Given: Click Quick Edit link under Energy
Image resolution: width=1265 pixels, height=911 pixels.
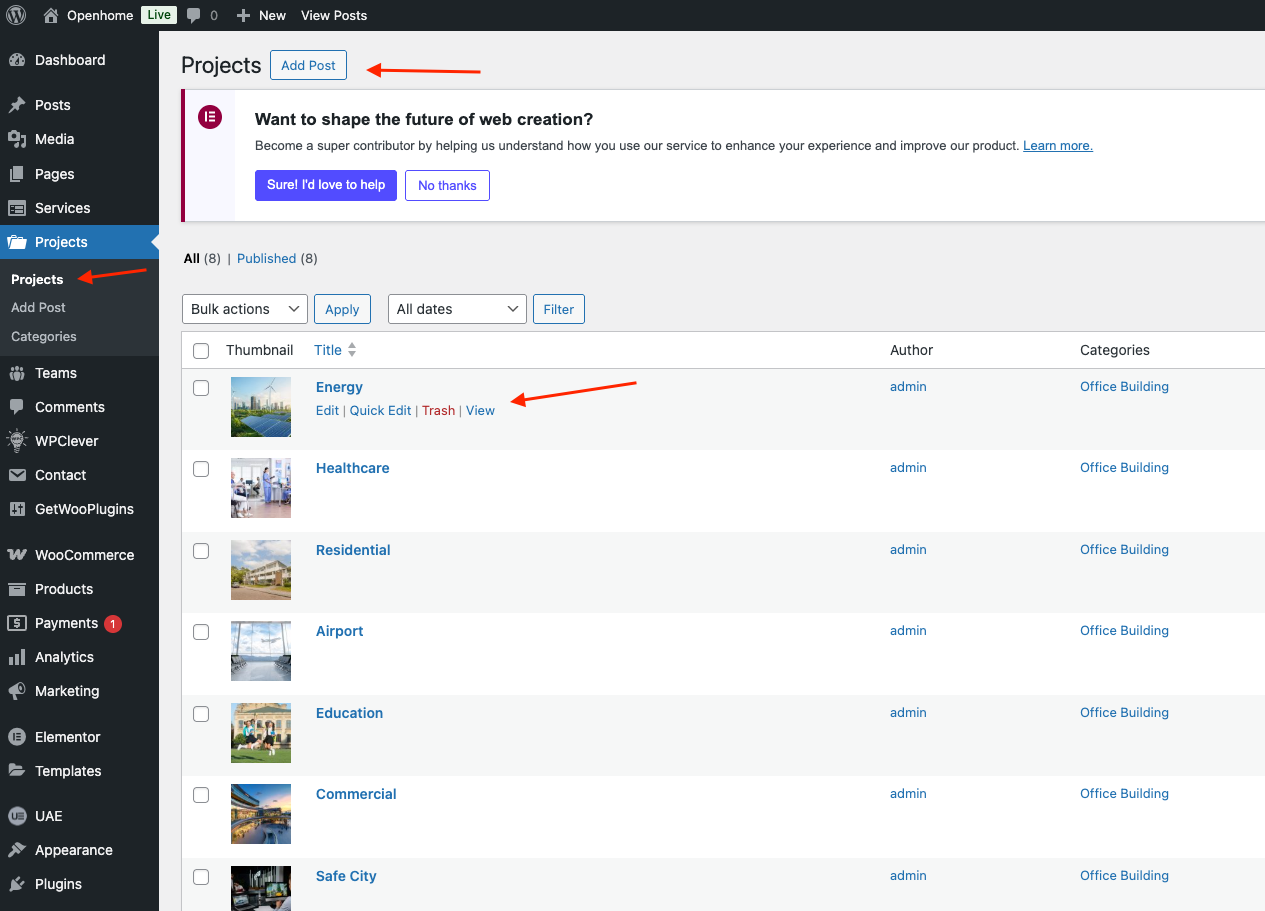Looking at the screenshot, I should [380, 410].
